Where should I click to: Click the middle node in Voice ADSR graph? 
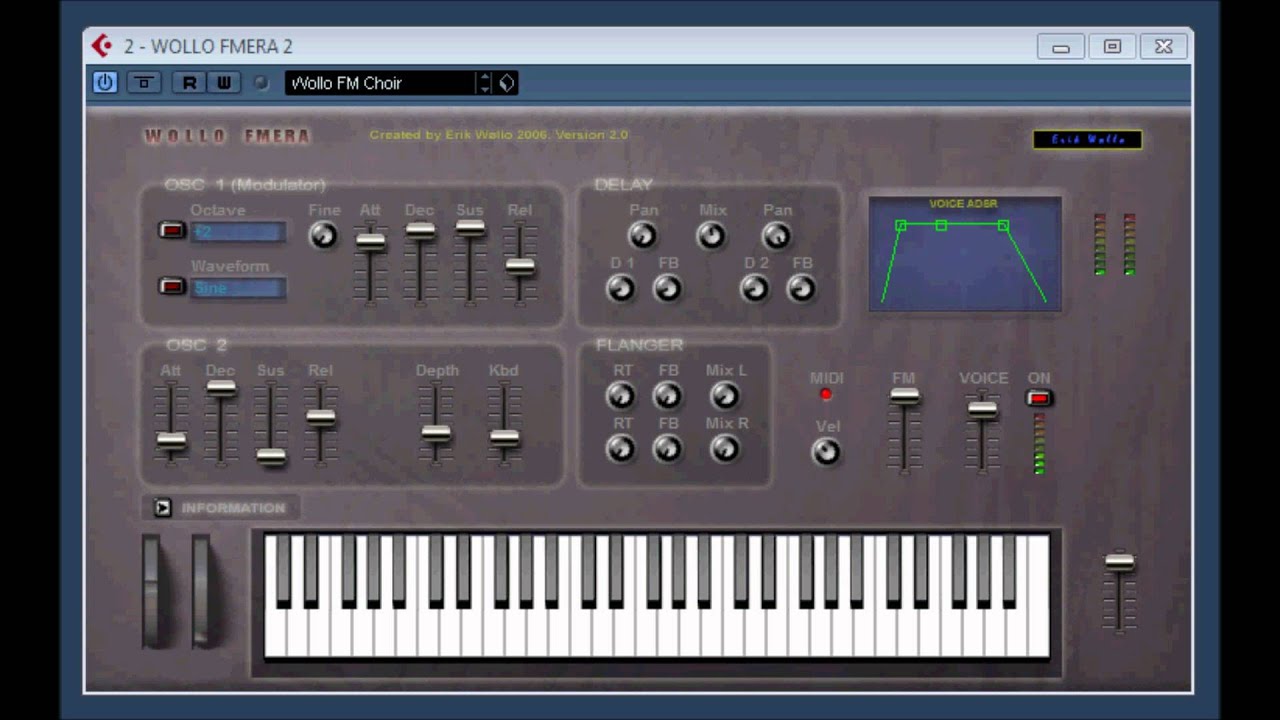point(941,226)
